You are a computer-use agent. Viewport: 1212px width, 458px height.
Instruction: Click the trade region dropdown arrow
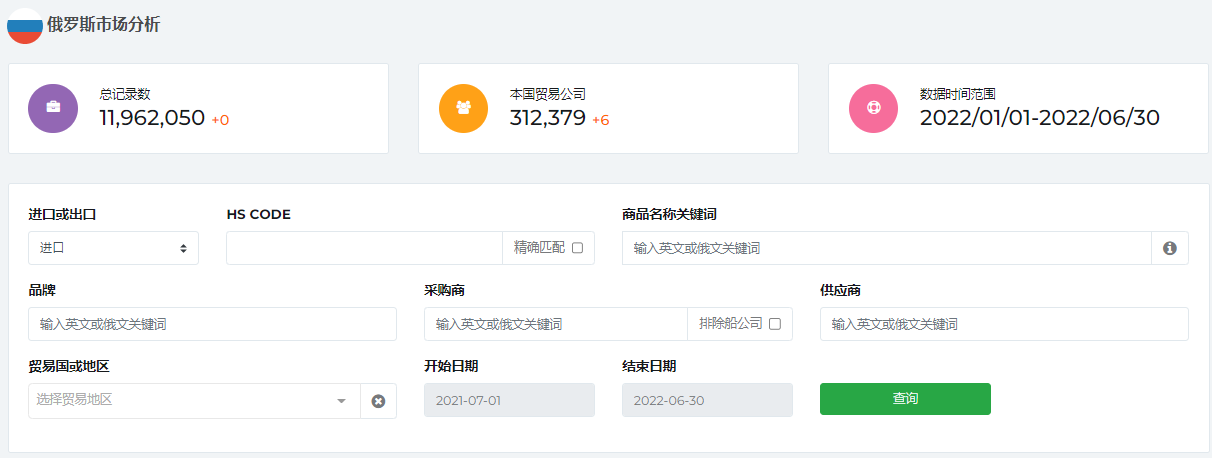coord(341,401)
